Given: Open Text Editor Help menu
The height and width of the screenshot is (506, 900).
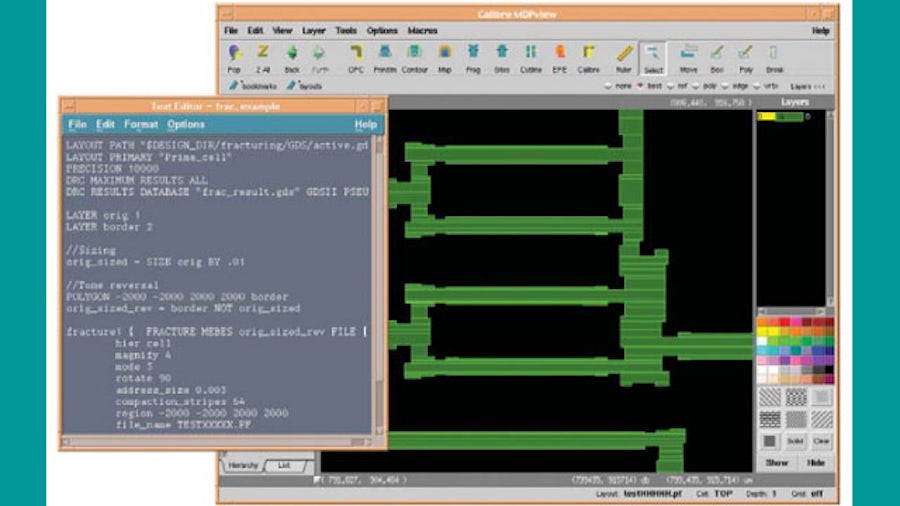Looking at the screenshot, I should click(366, 124).
